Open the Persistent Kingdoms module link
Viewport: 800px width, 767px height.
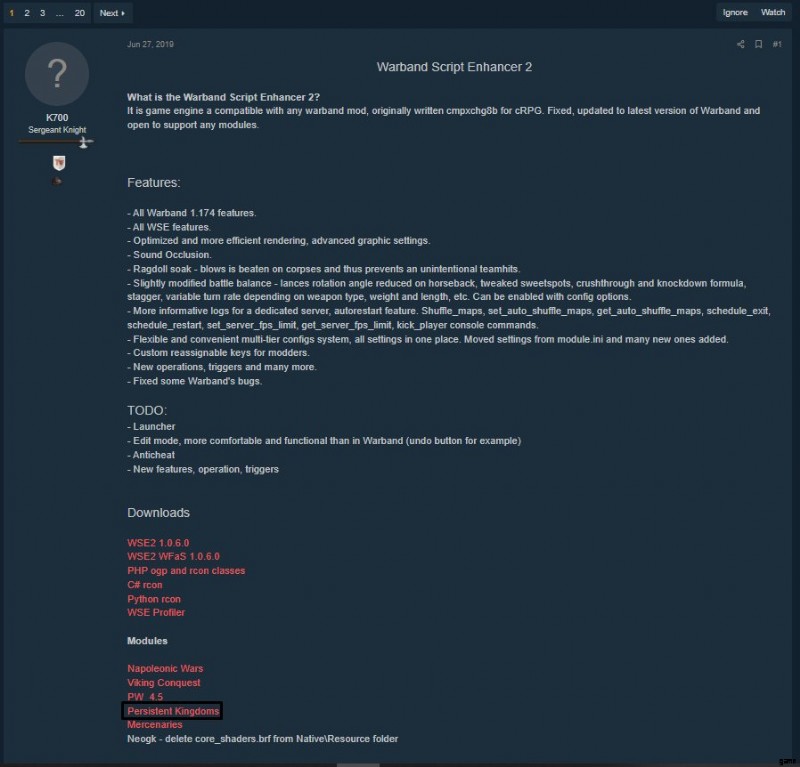pos(173,711)
